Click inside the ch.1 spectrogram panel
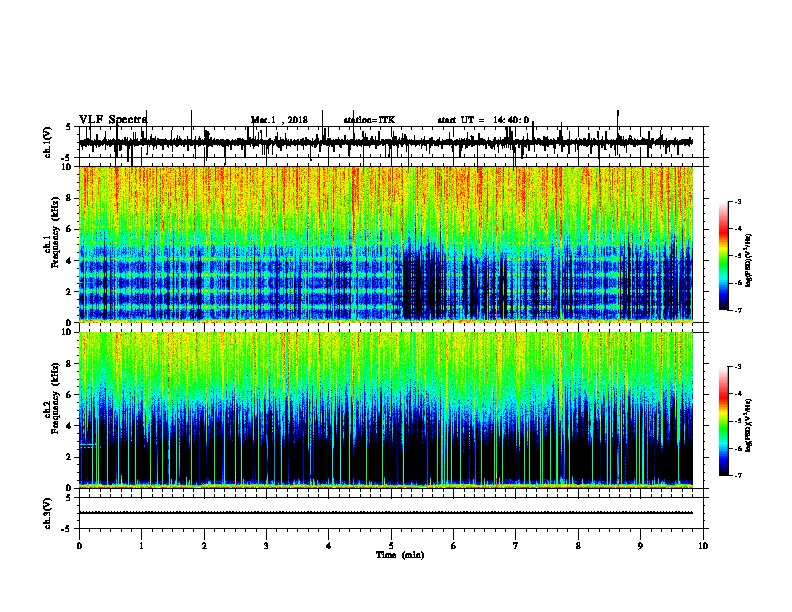Image resolution: width=792 pixels, height=612 pixels. 386,244
